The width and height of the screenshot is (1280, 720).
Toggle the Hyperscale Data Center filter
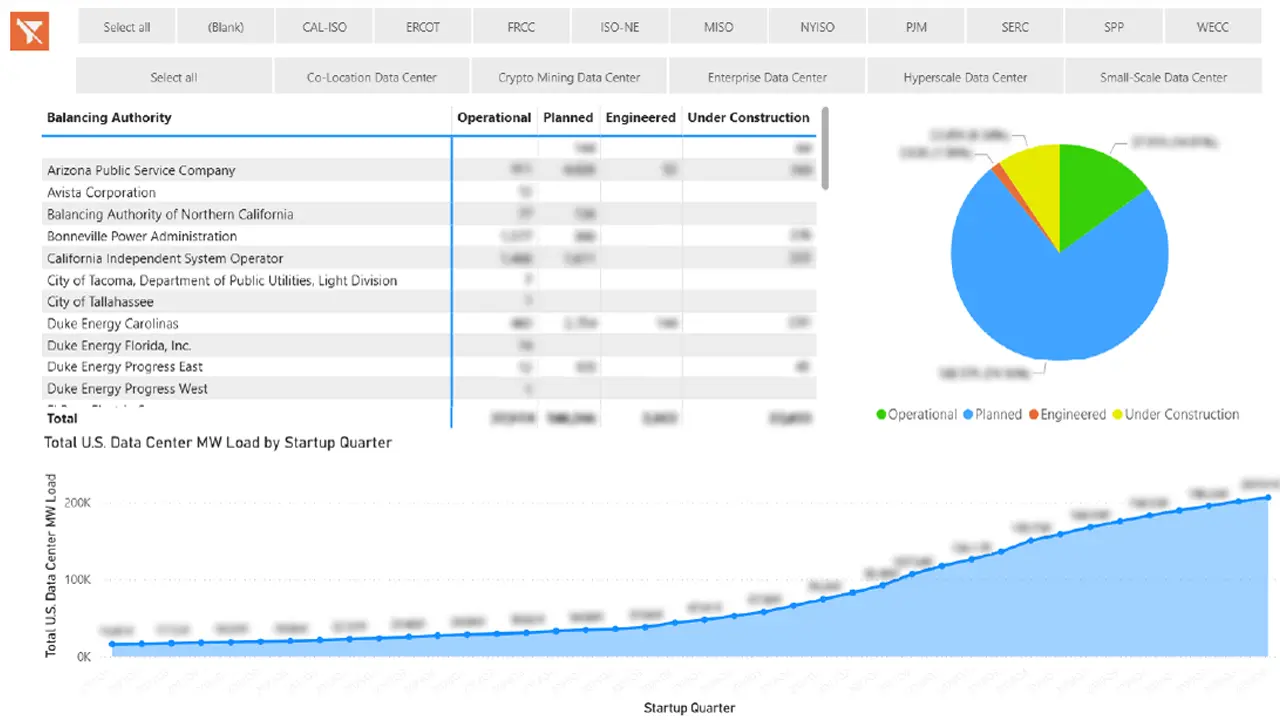coord(965,77)
